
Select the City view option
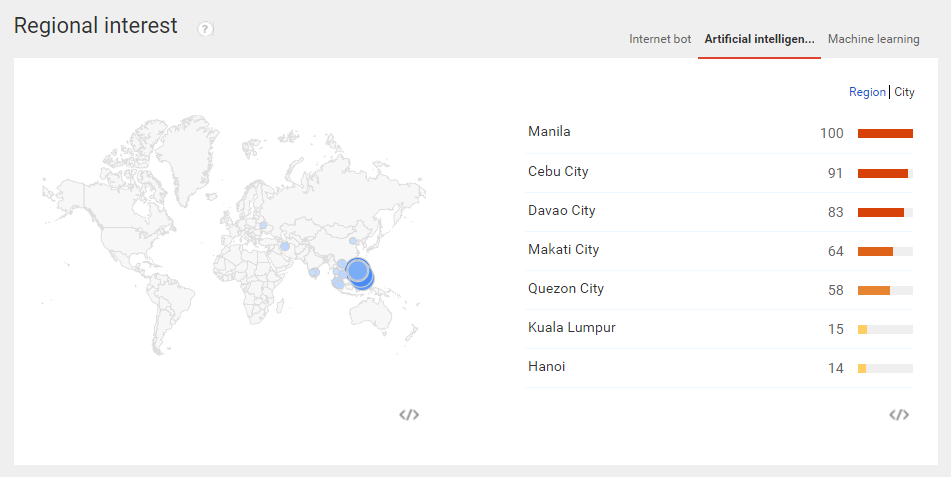point(904,92)
